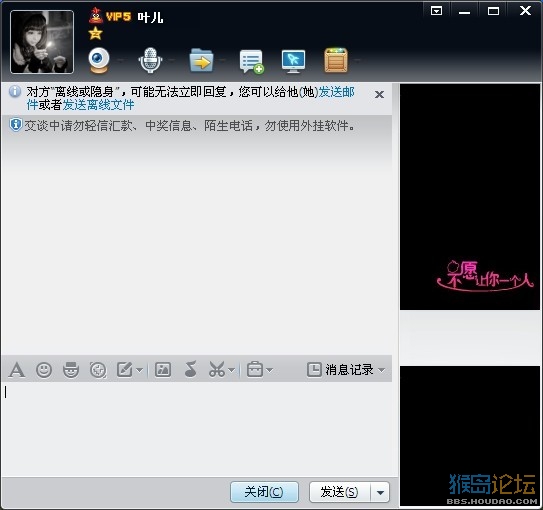Send a window shake nudge
543x510 pixels.
(98, 370)
